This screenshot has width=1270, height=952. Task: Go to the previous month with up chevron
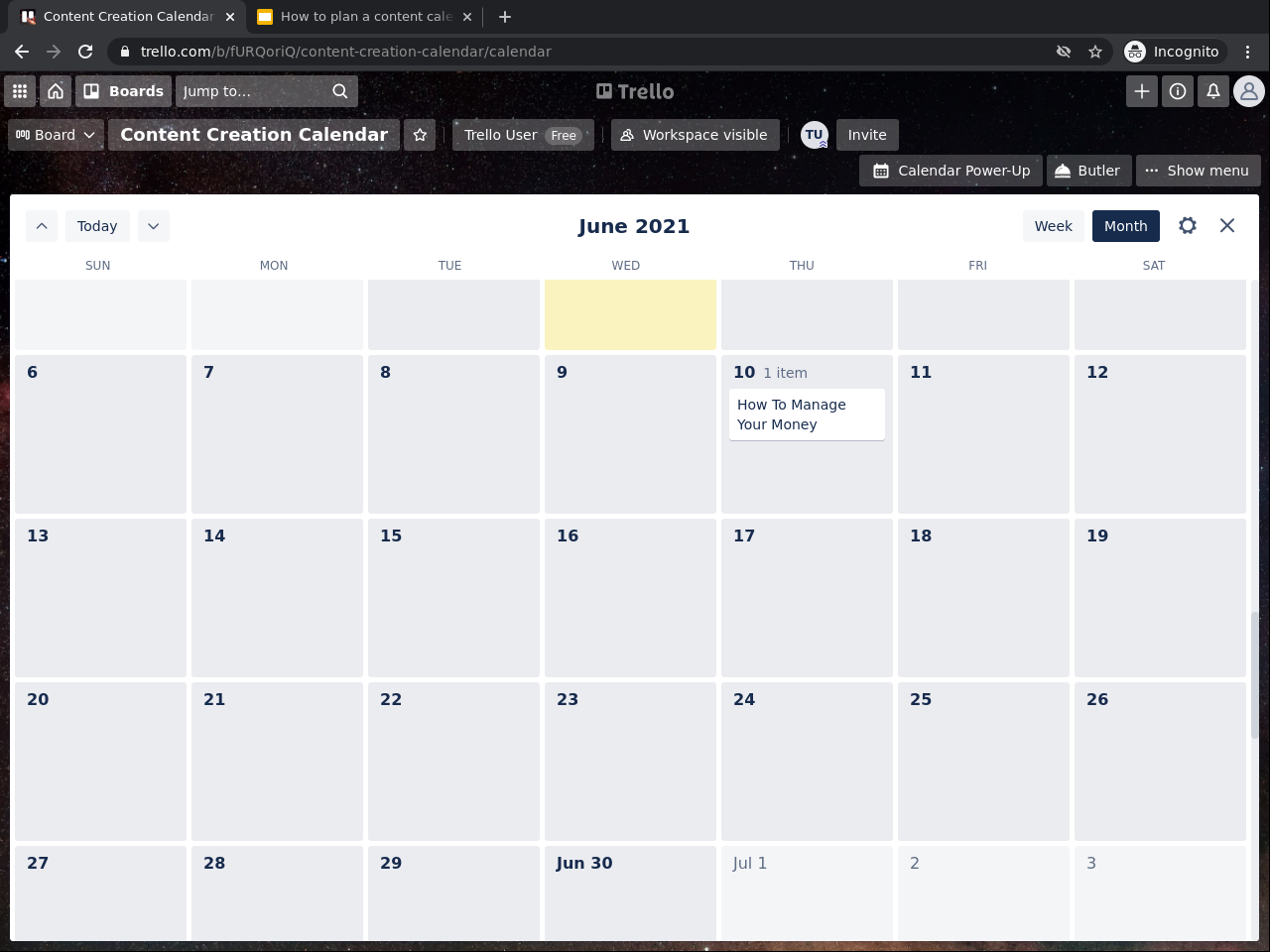click(x=42, y=226)
